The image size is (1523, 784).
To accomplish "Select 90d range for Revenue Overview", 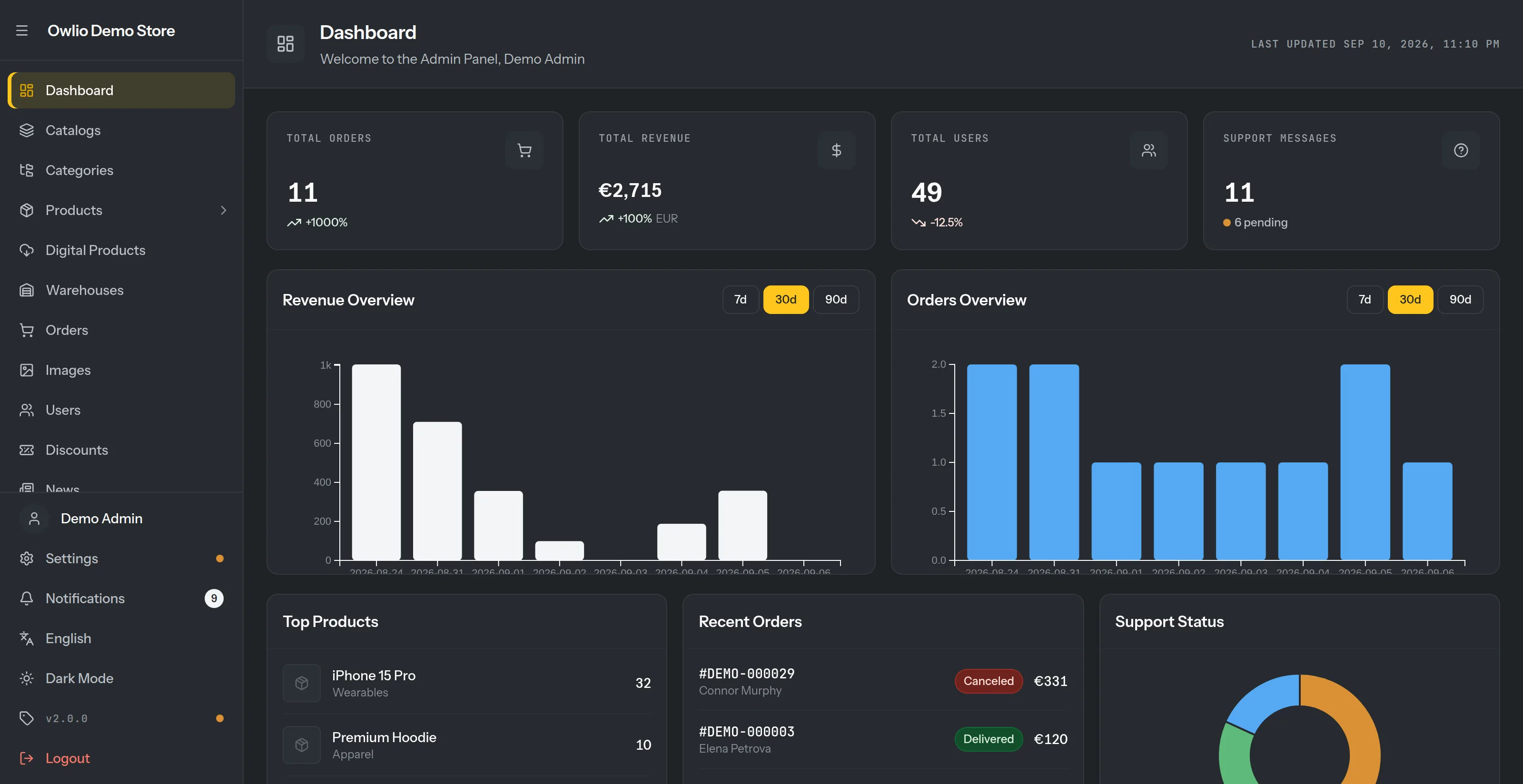I will [836, 300].
